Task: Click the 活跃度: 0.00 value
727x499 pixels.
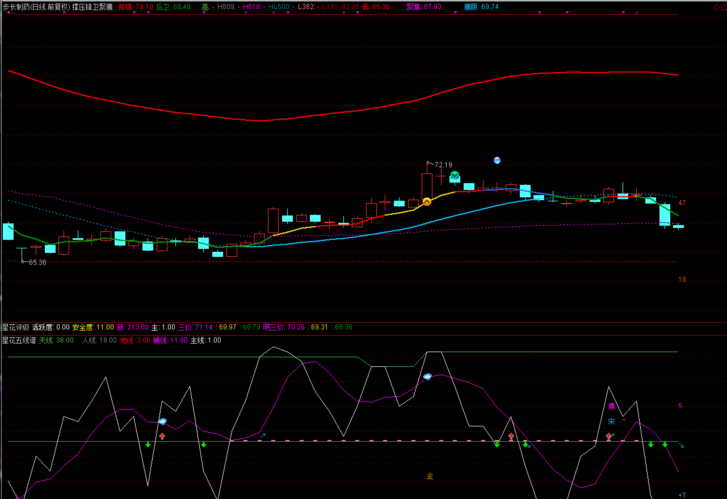Action: [51, 327]
